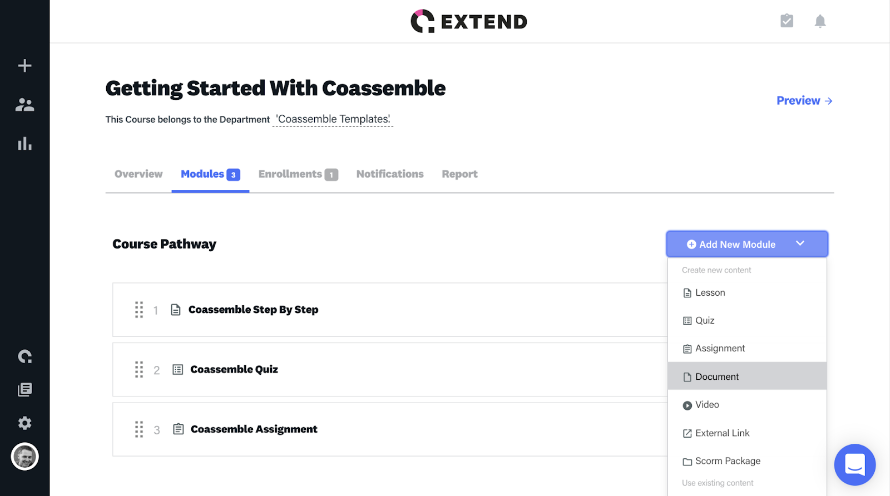The height and width of the screenshot is (496, 890).
Task: Open the library icon in sidebar
Action: [x=25, y=390]
